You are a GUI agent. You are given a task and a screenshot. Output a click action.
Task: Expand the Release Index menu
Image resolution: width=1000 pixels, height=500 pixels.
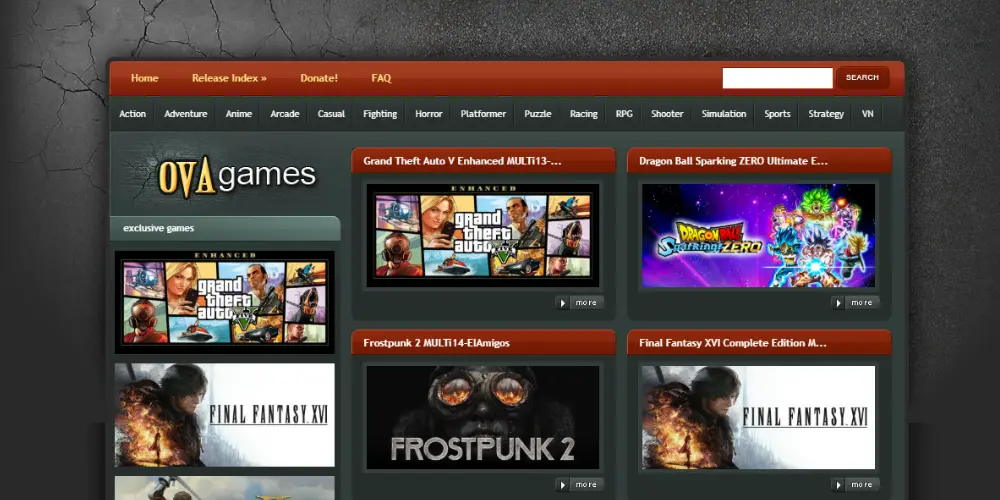(229, 78)
